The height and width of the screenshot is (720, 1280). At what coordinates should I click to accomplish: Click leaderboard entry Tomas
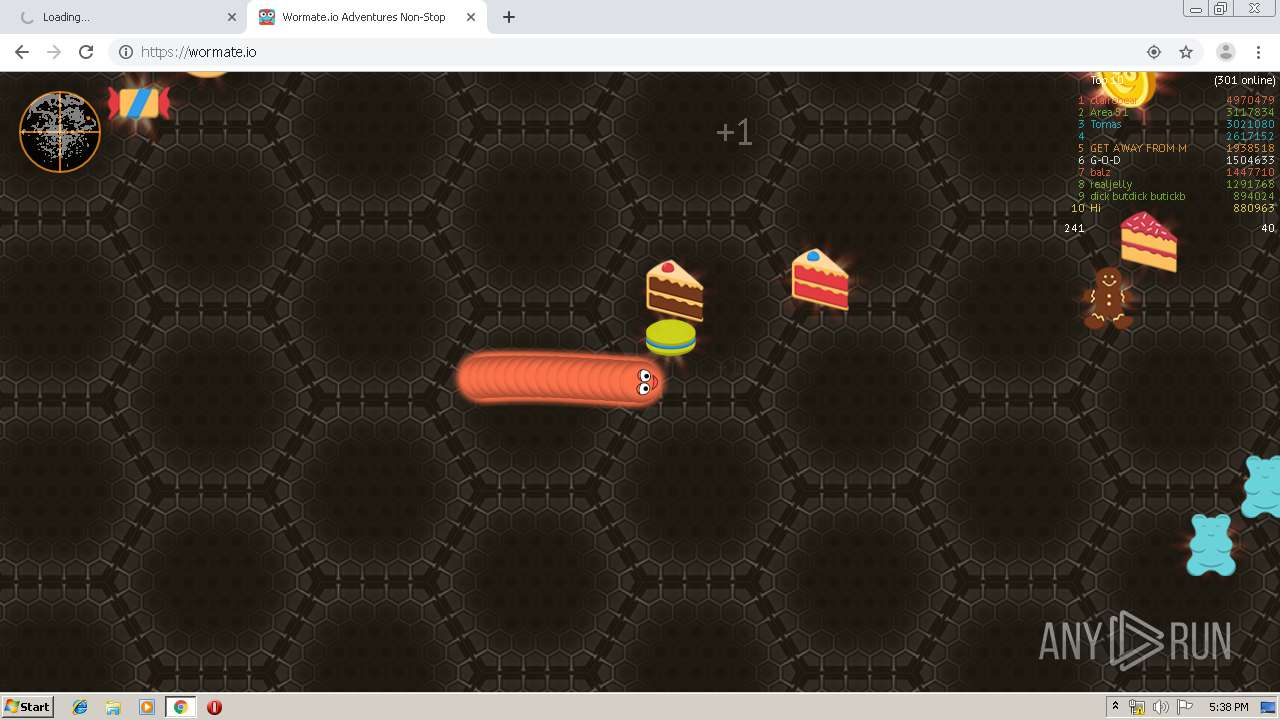pos(1105,124)
